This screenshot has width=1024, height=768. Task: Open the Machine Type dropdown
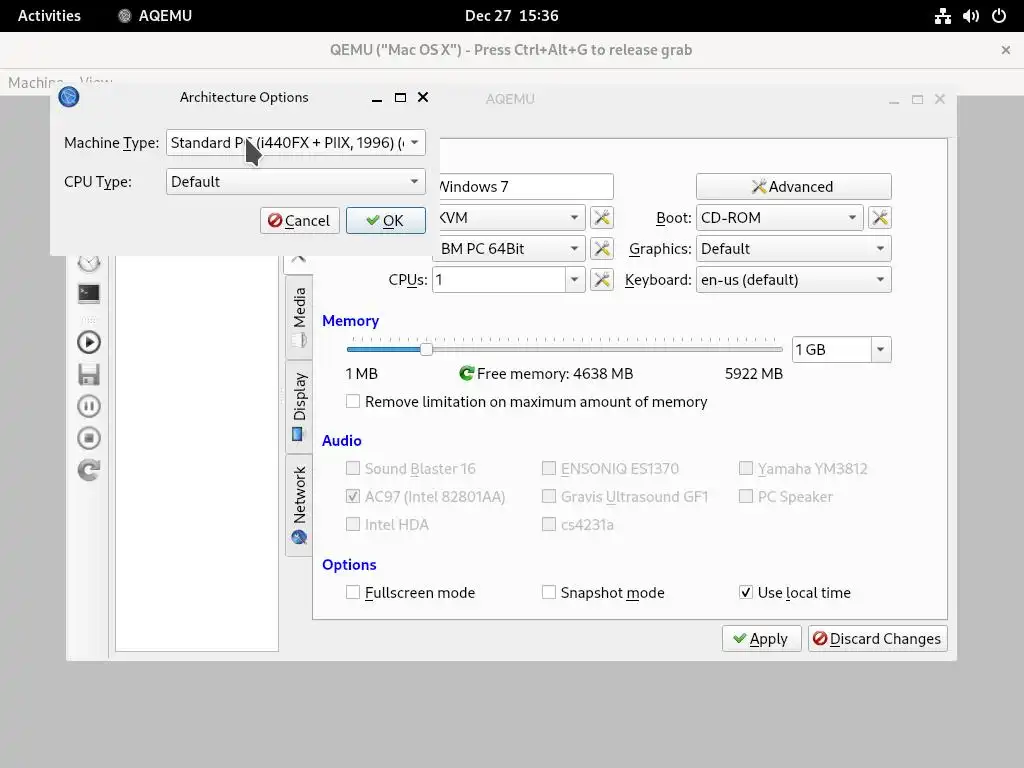click(x=295, y=142)
